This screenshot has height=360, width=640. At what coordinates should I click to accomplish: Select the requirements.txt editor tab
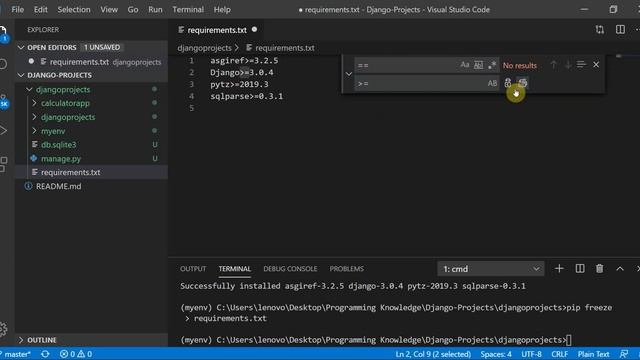[x=217, y=30]
